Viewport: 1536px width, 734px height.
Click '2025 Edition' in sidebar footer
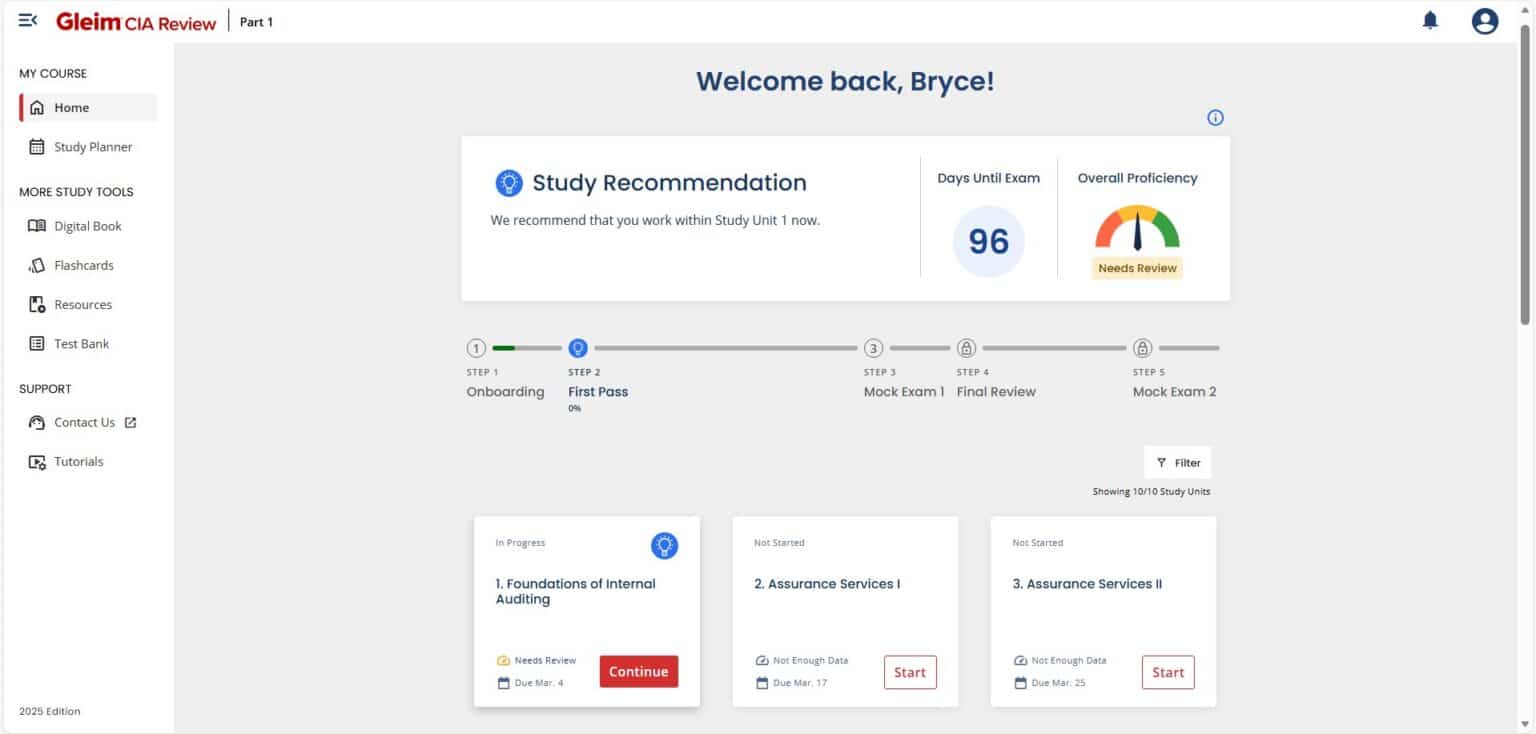tap(50, 712)
